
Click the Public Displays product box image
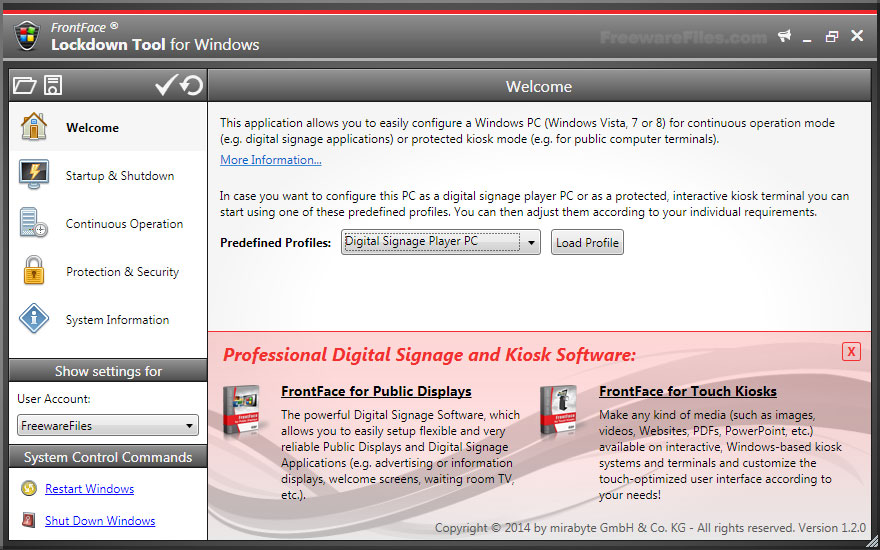(x=241, y=411)
